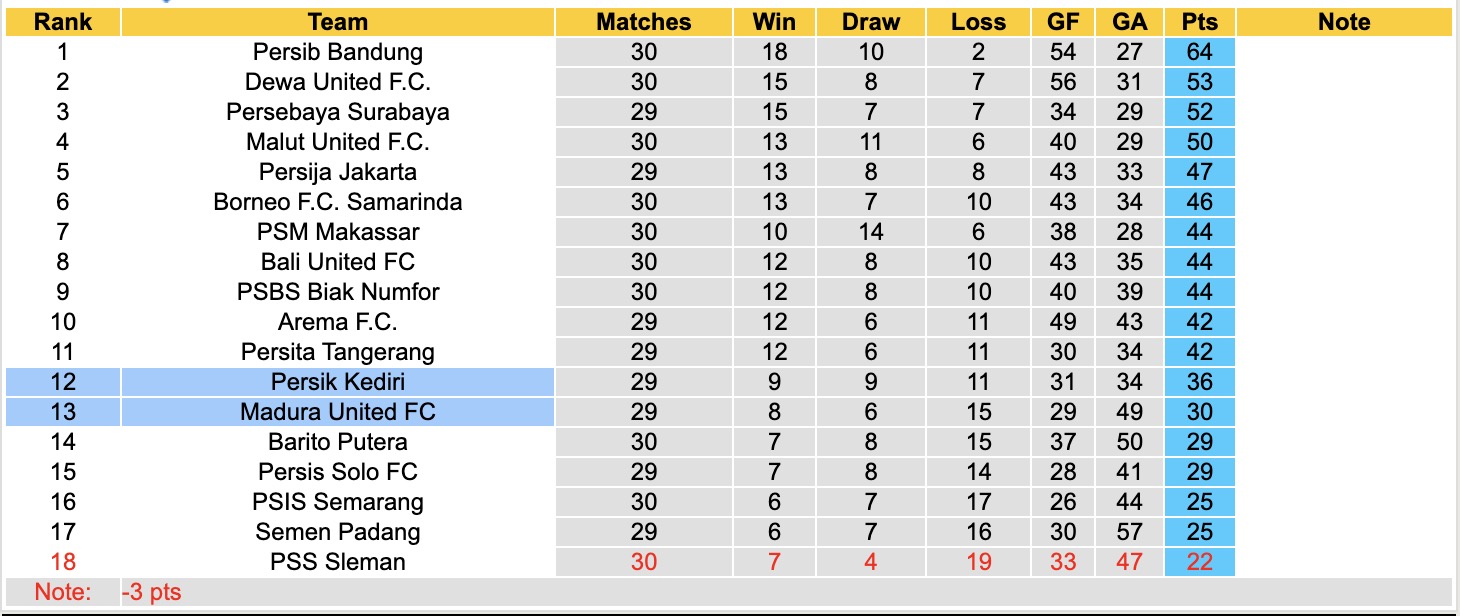Click the Dewa United F.C. team name
The width and height of the screenshot is (1460, 616).
point(338,82)
